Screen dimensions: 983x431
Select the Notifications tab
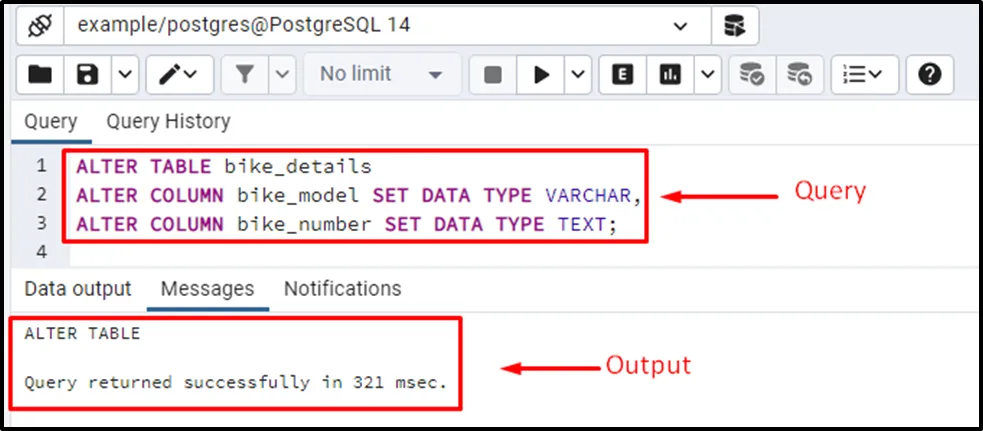coord(342,289)
